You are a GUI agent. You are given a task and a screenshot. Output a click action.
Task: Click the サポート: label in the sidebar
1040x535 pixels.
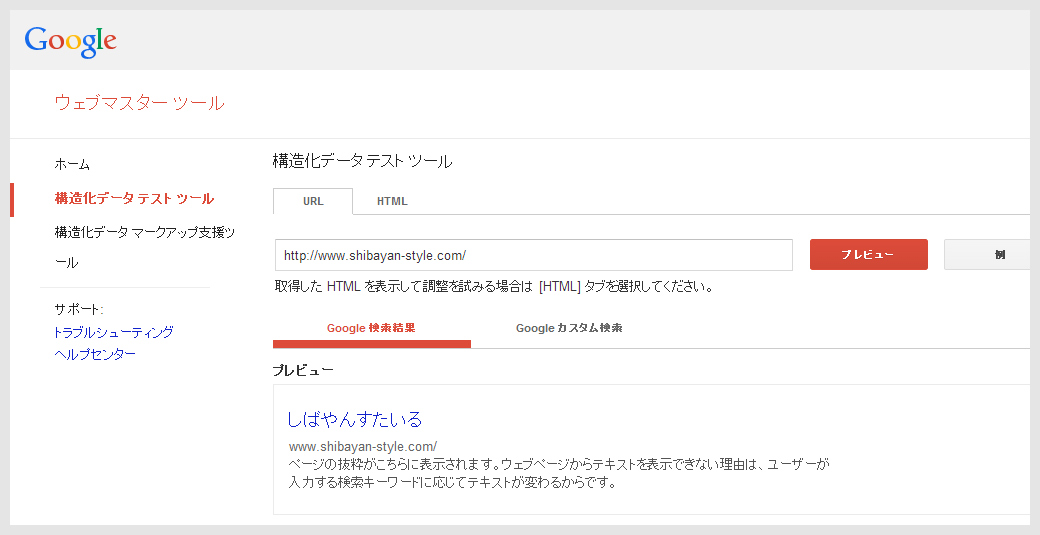click(x=79, y=309)
